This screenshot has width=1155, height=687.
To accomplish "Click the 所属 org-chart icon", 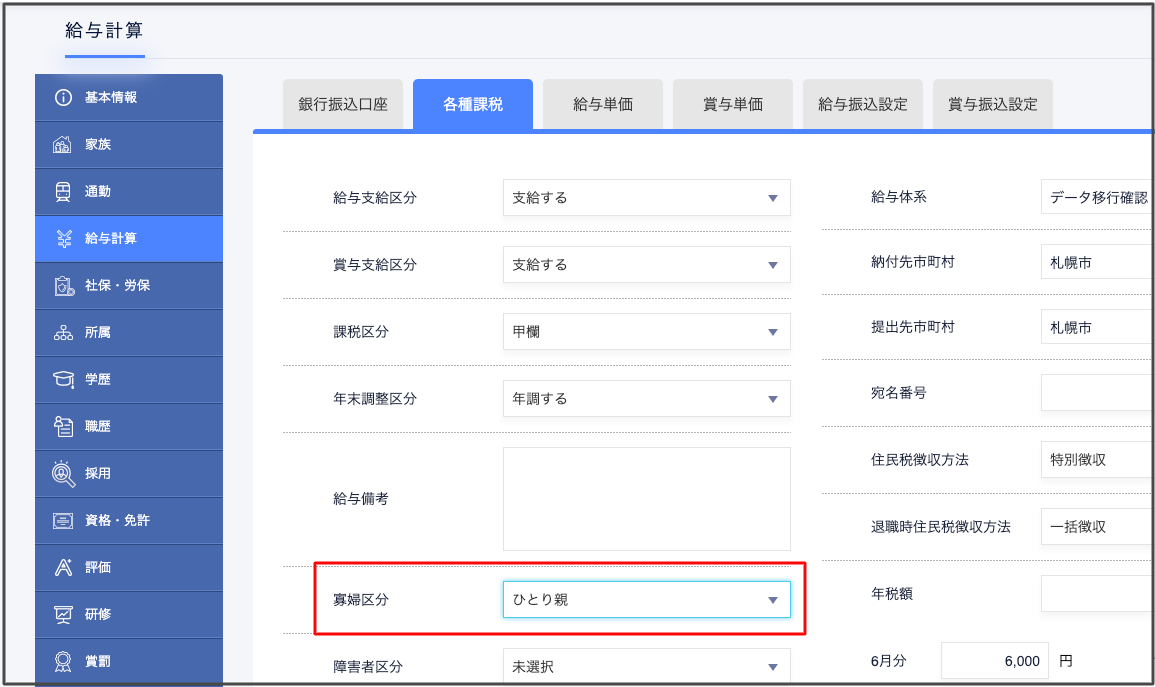I will point(64,333).
